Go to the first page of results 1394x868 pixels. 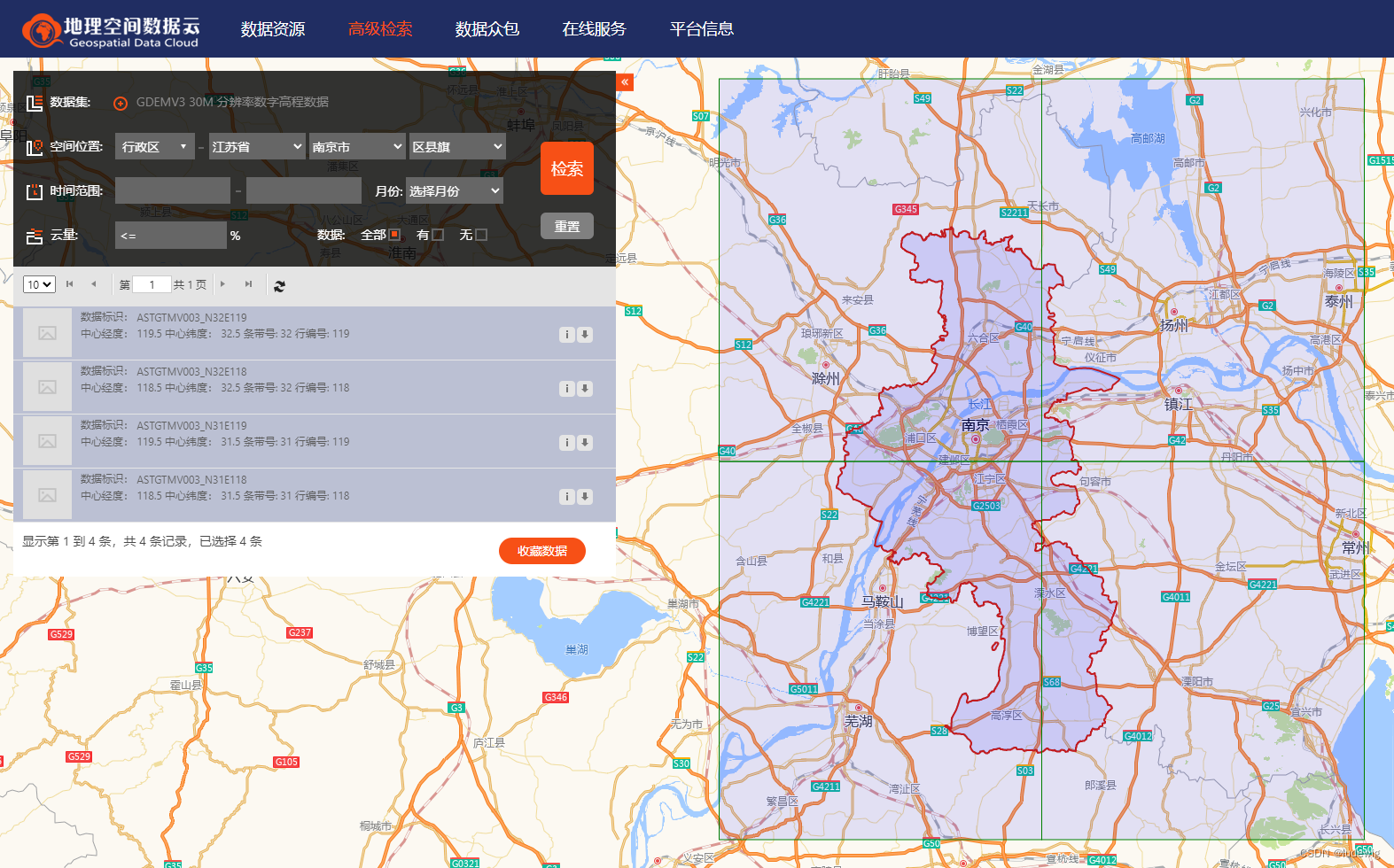click(70, 284)
